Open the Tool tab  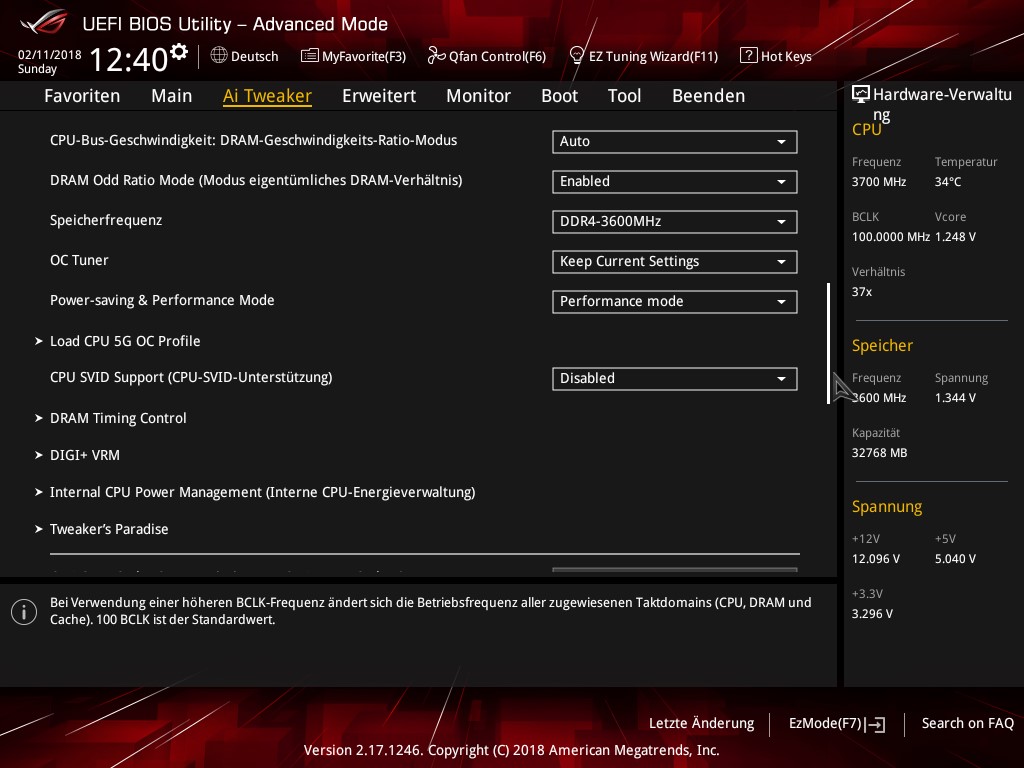coord(624,96)
